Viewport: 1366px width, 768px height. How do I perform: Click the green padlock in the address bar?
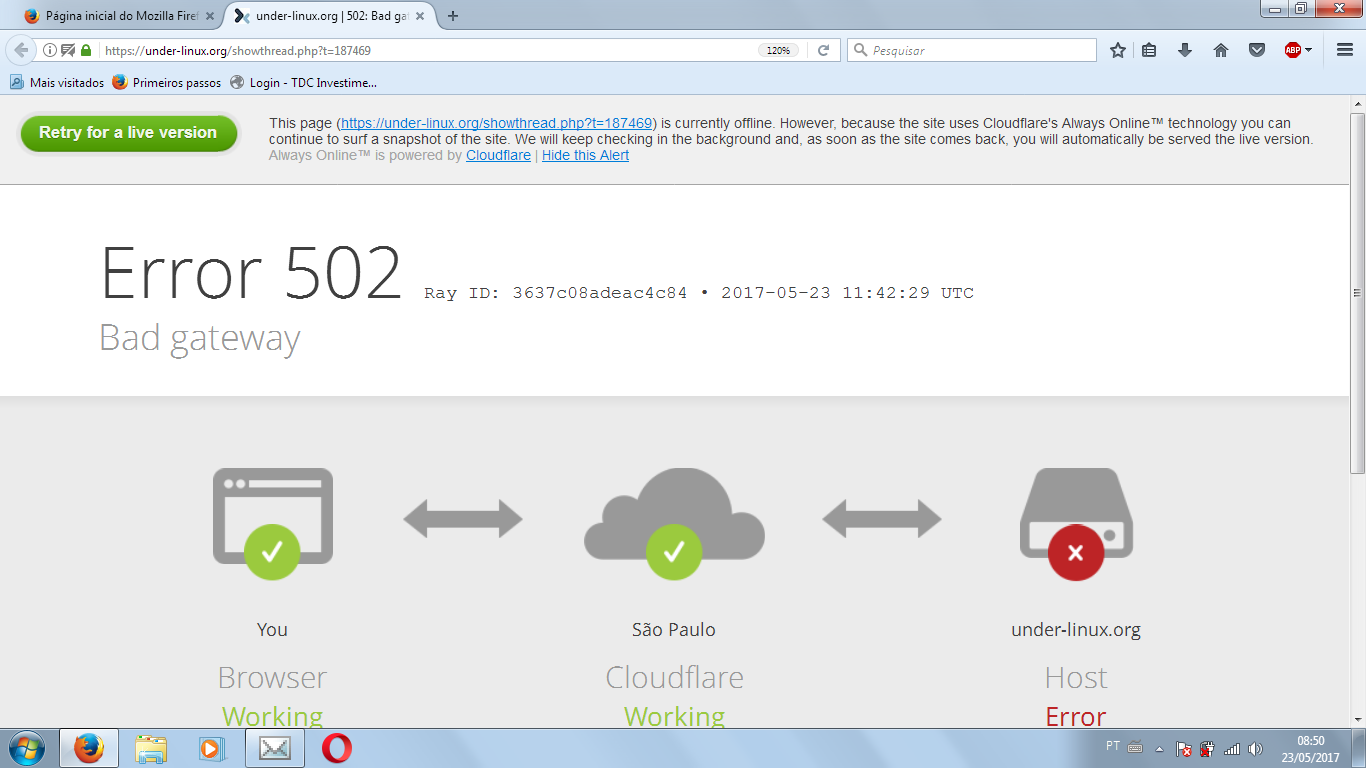[x=86, y=50]
